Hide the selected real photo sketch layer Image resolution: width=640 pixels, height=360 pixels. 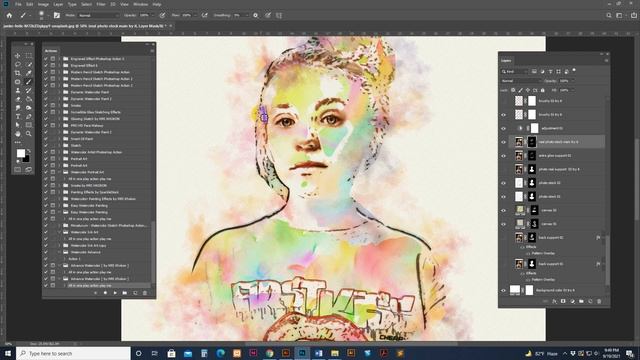click(503, 142)
